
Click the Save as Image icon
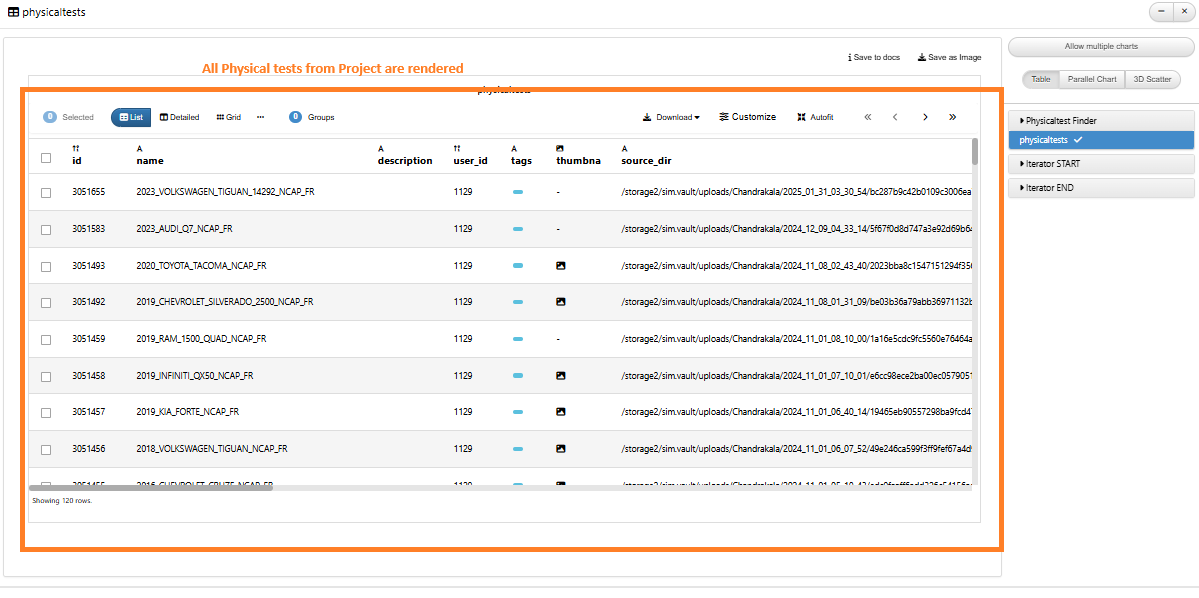[922, 58]
